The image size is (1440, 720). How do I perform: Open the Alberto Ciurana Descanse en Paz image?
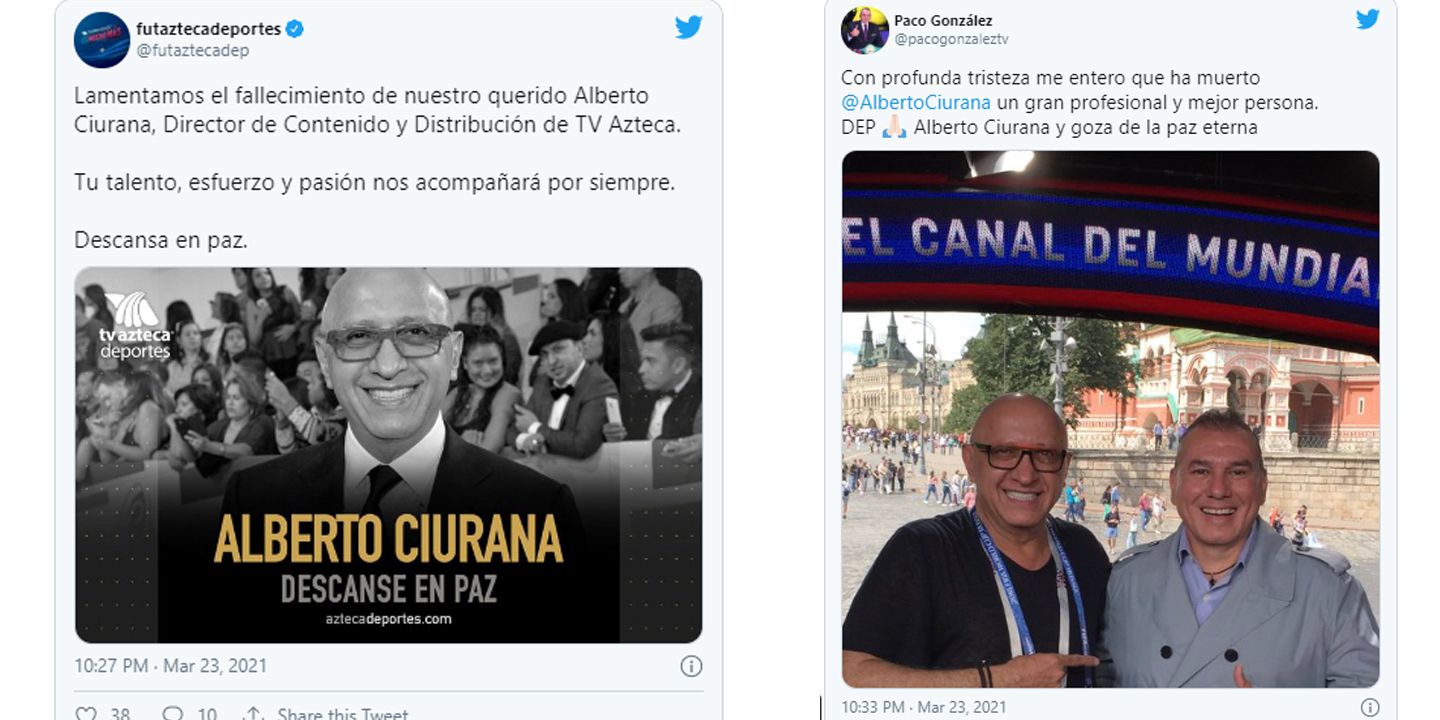[388, 455]
